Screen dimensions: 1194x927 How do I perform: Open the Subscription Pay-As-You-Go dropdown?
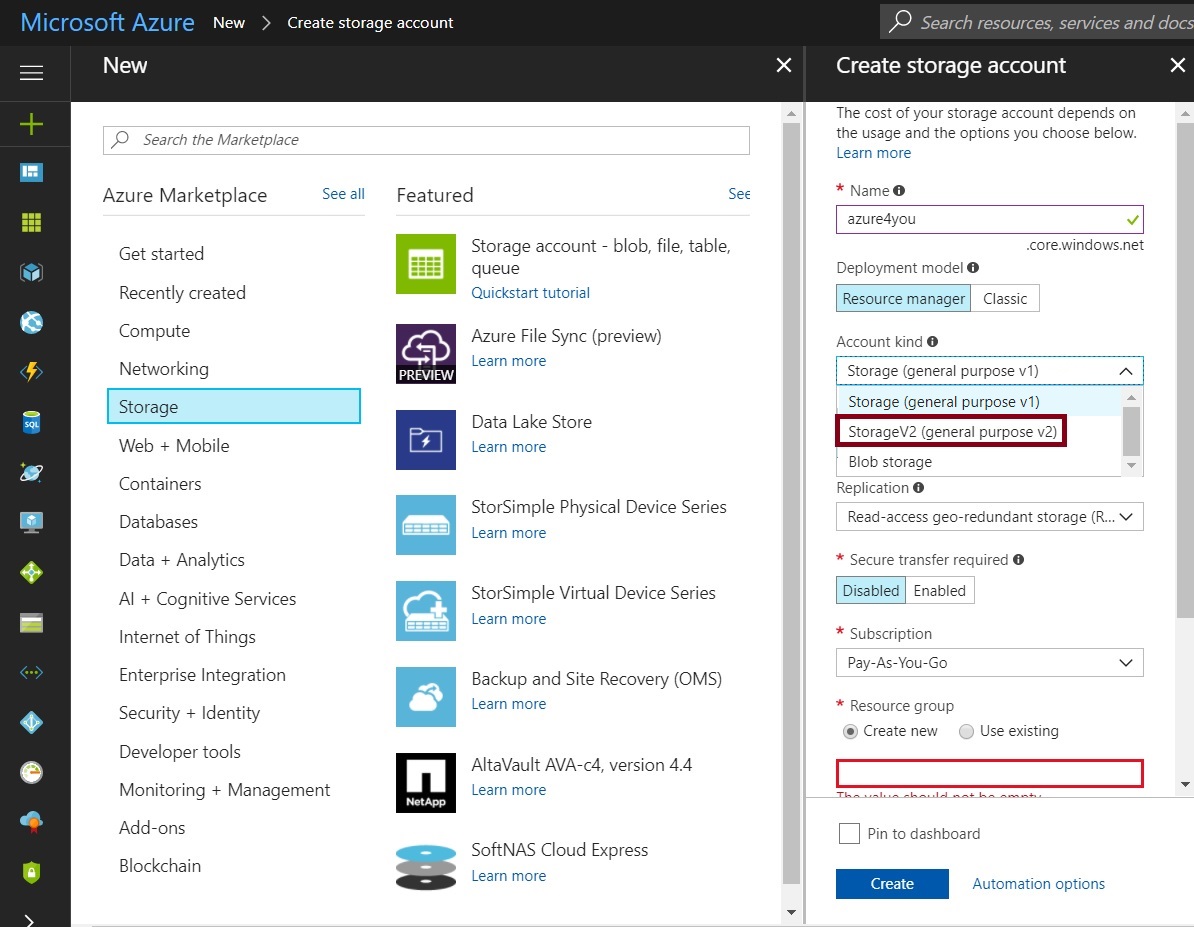pos(989,663)
